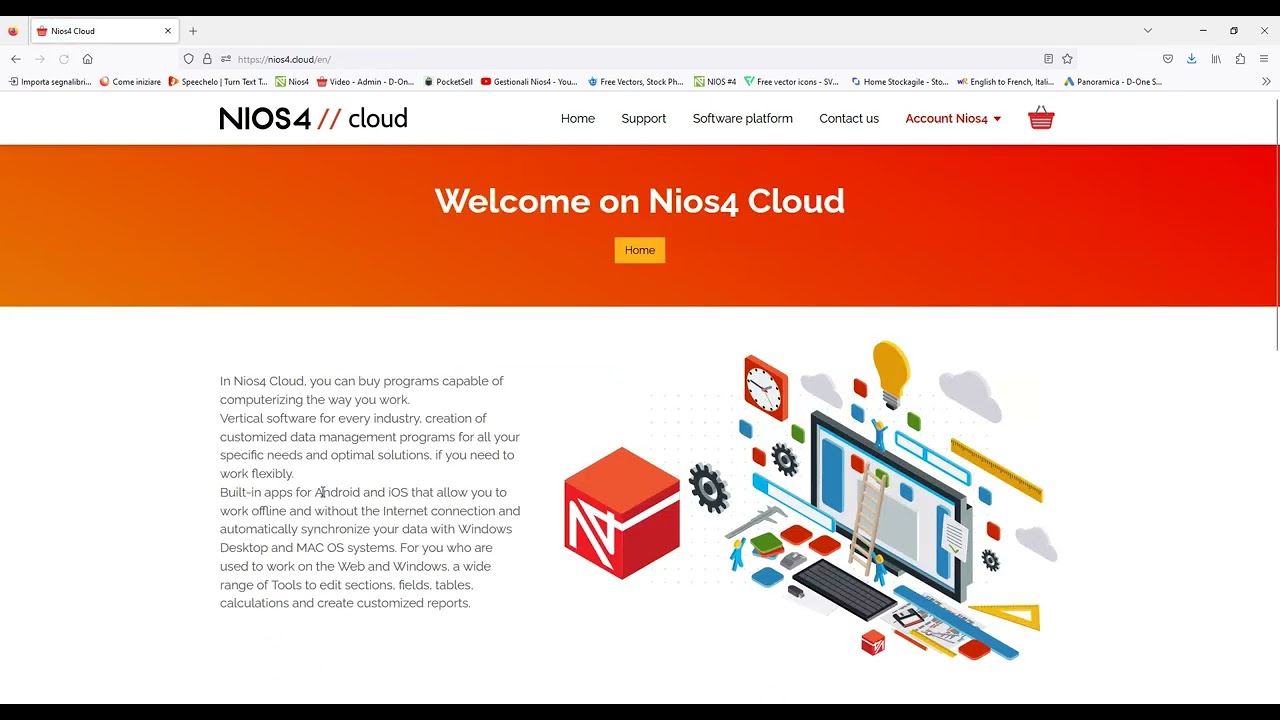Click the shield tracking protection icon
The width and height of the screenshot is (1280, 720).
click(x=188, y=59)
